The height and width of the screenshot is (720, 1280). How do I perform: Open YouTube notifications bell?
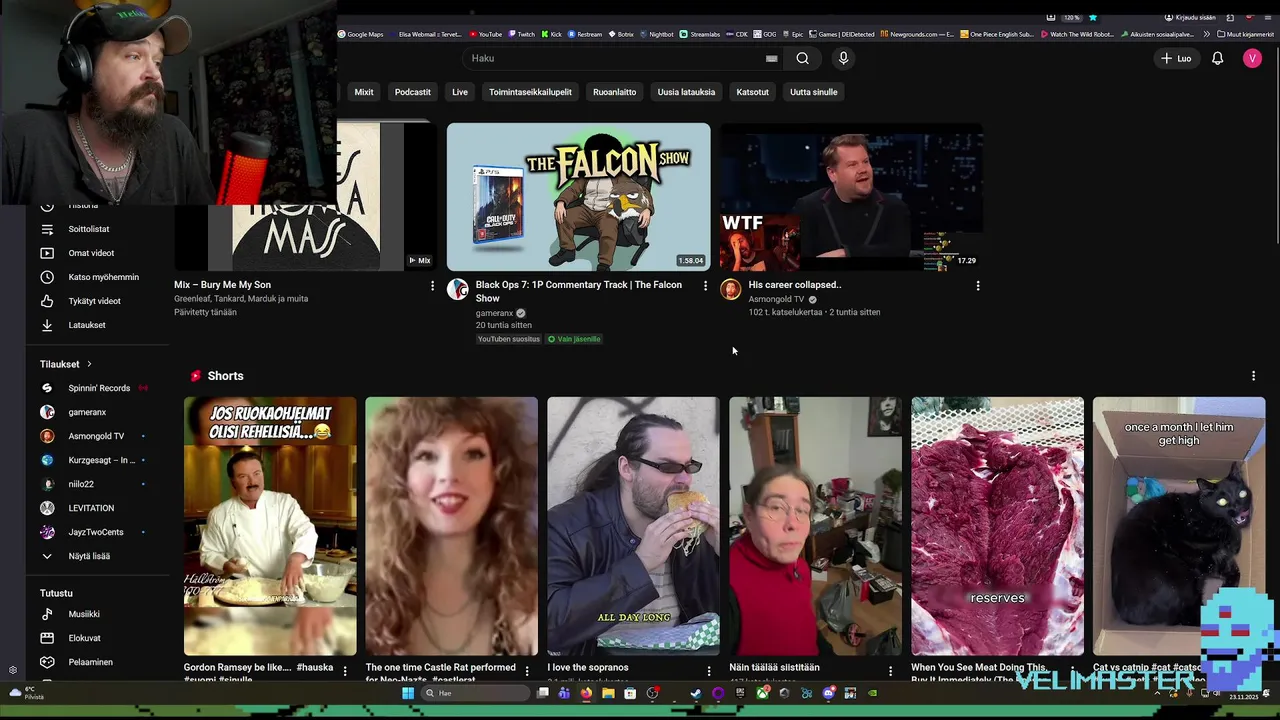coord(1217,58)
